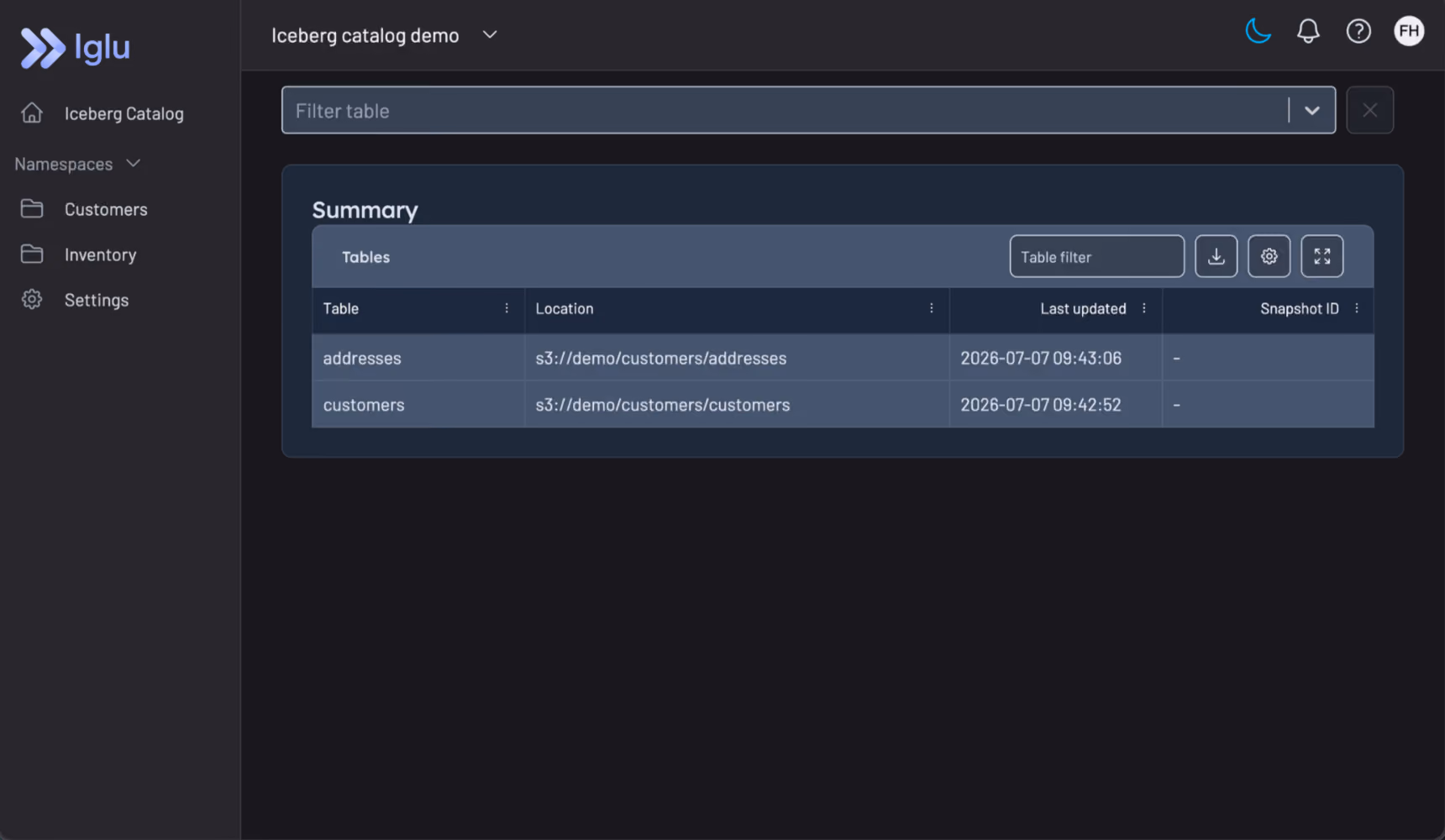Click timestamp 2026-07-07 09:42:52
Screen dimensions: 1445x840
point(1041,405)
